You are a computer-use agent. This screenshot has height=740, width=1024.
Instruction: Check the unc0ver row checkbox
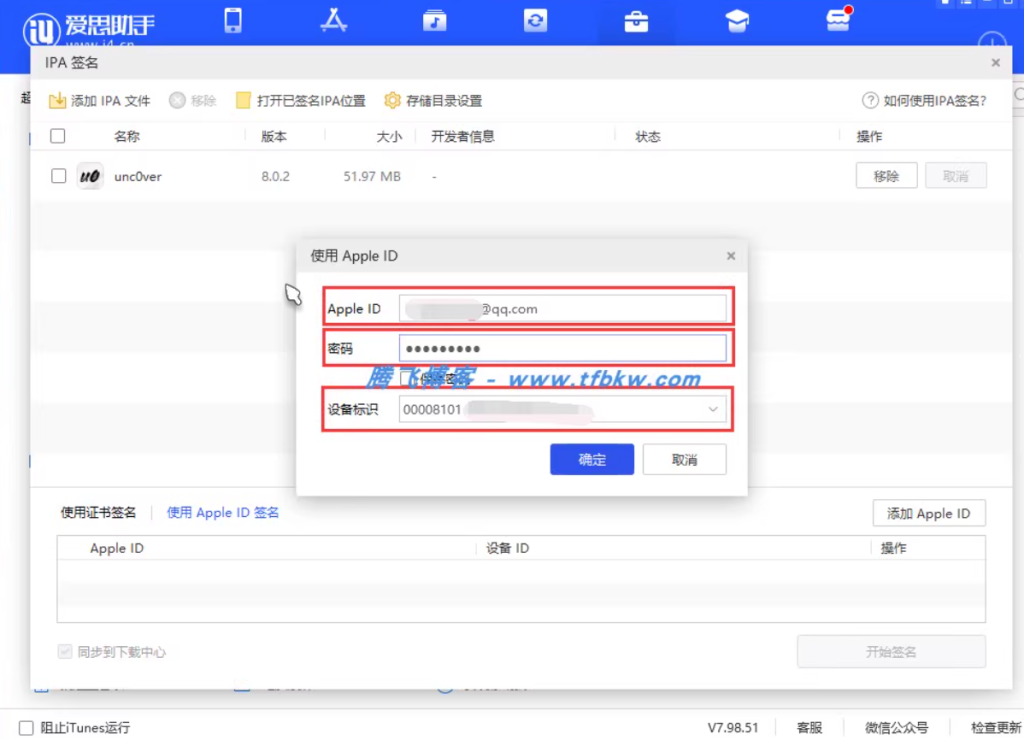[57, 175]
